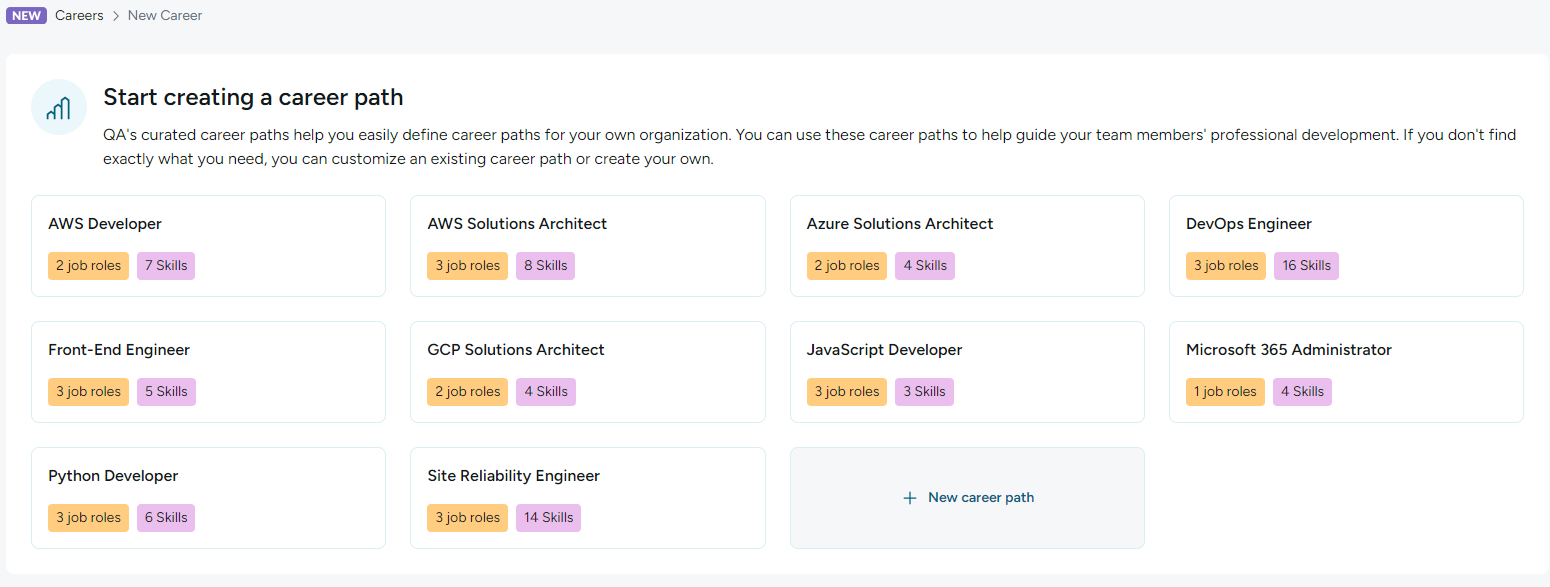Choose Microsoft 365 Administrator career path
The image size is (1550, 587).
tap(1346, 372)
